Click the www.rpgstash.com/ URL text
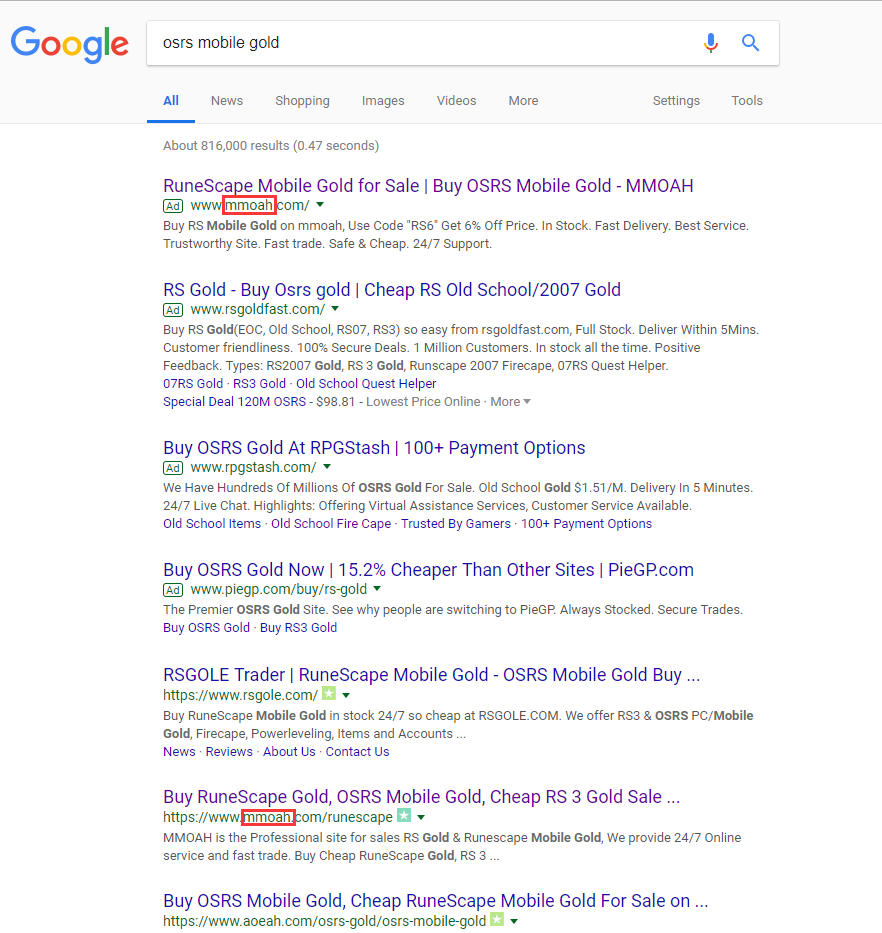Viewport: 882px width, 933px height. (x=254, y=468)
